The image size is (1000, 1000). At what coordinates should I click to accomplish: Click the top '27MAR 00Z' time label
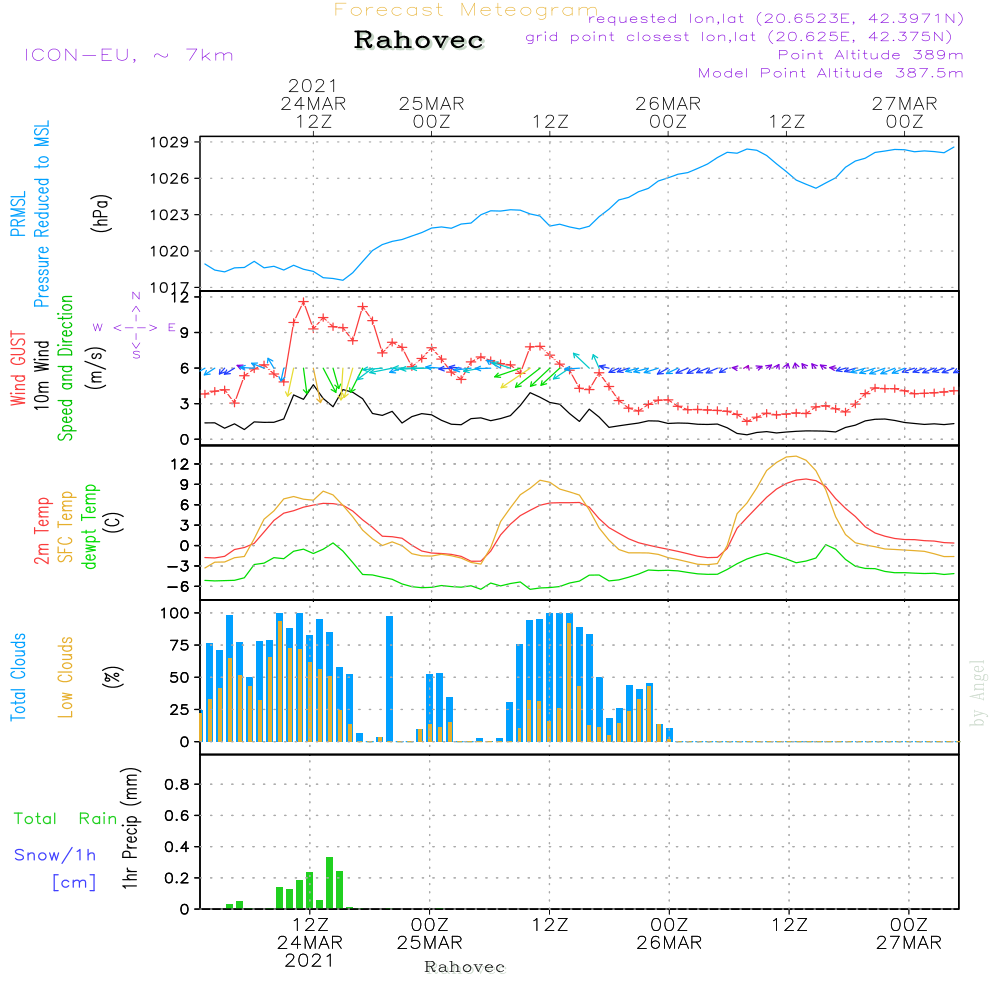(x=904, y=112)
